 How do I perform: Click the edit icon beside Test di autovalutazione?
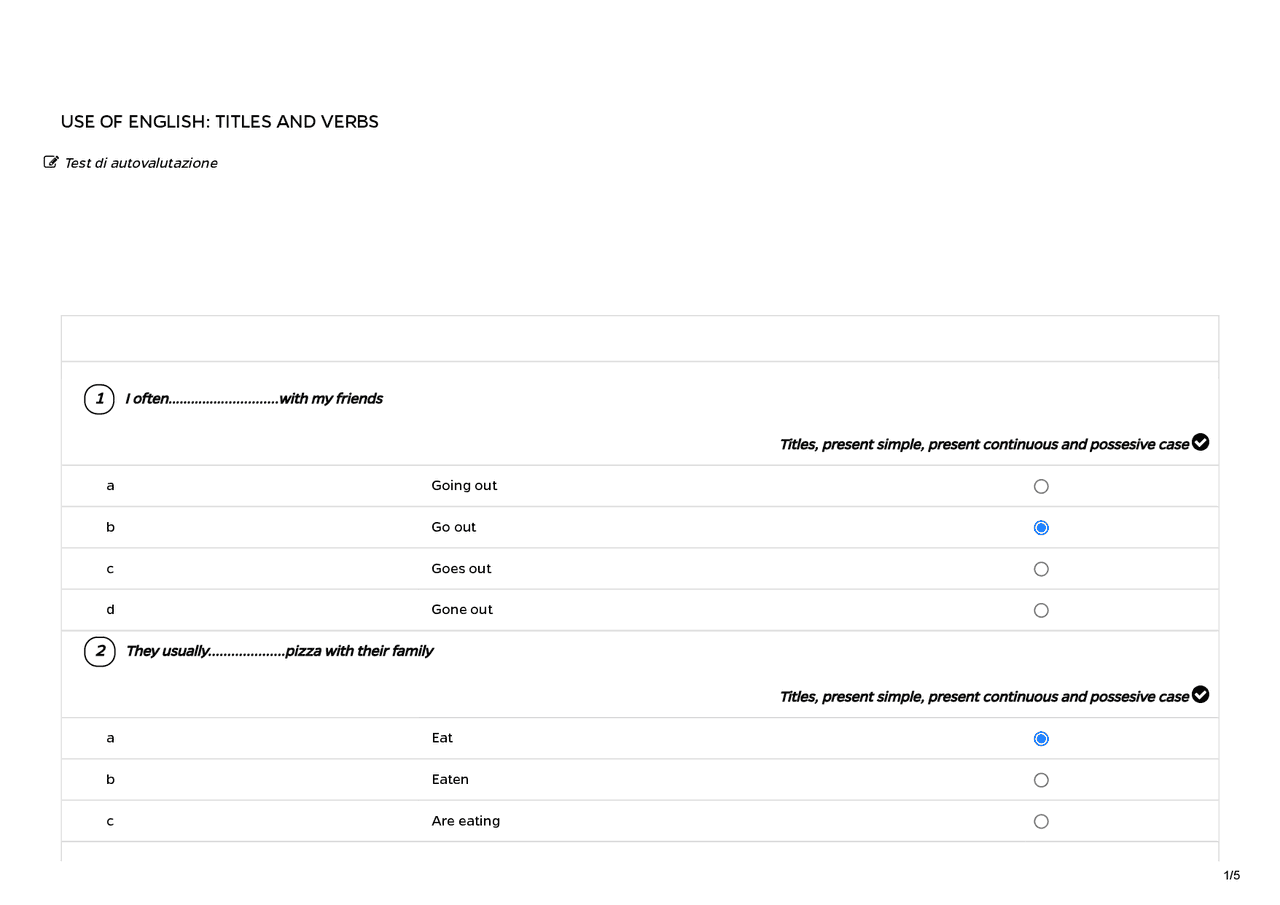51,162
